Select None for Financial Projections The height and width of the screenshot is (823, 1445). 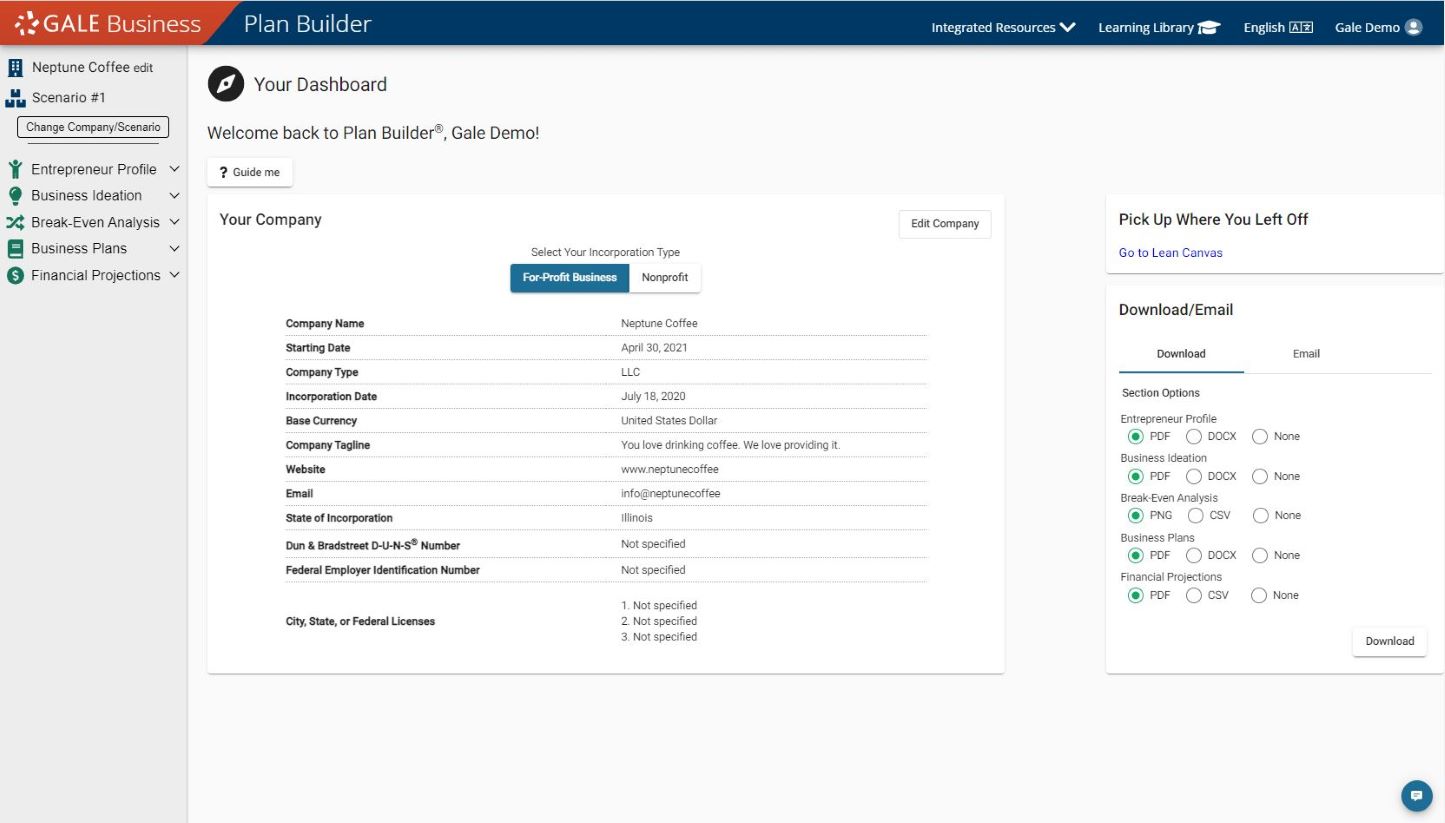(1259, 596)
